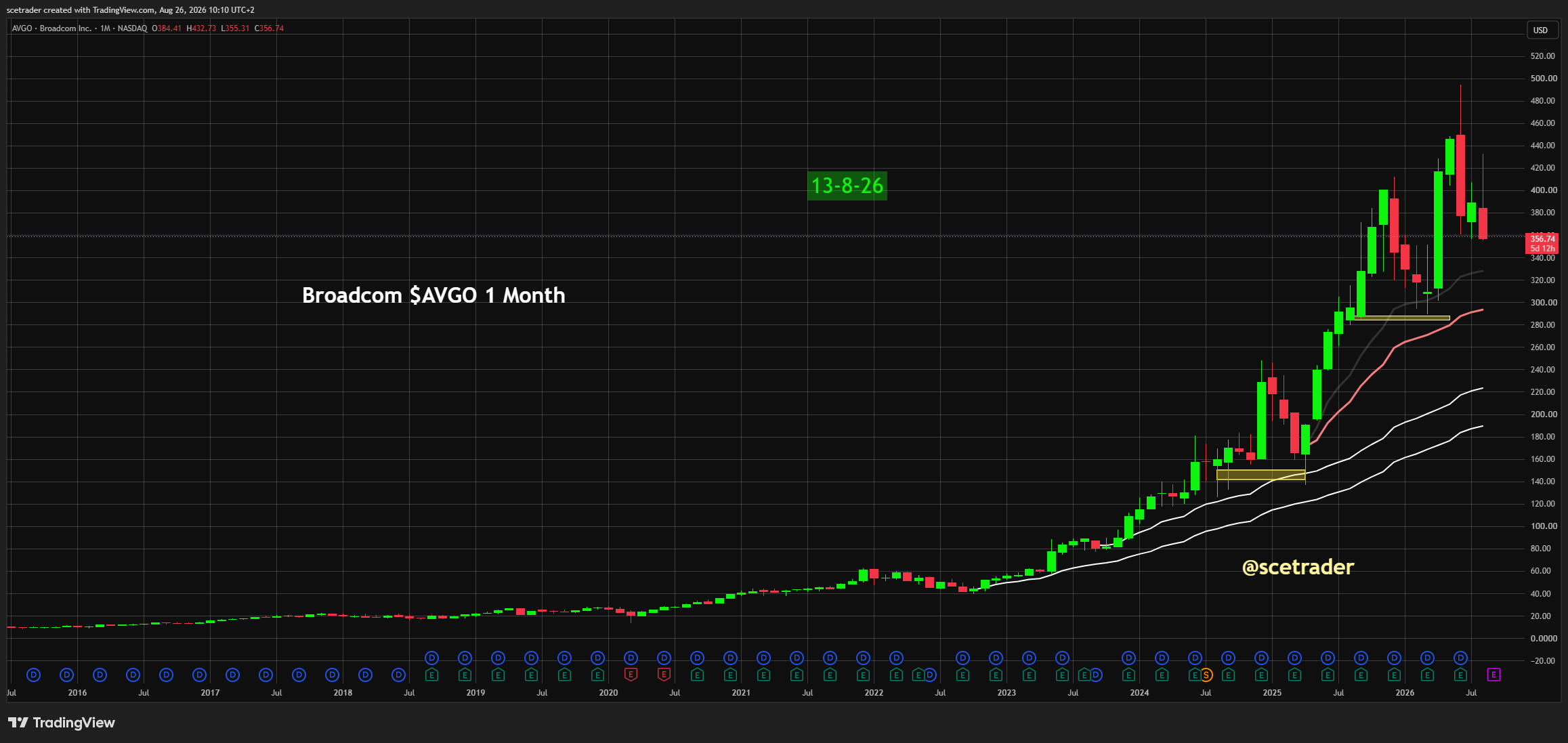Screen dimensions: 1568x743
Task: Click the 1M interval in the legend
Action: 105,28
